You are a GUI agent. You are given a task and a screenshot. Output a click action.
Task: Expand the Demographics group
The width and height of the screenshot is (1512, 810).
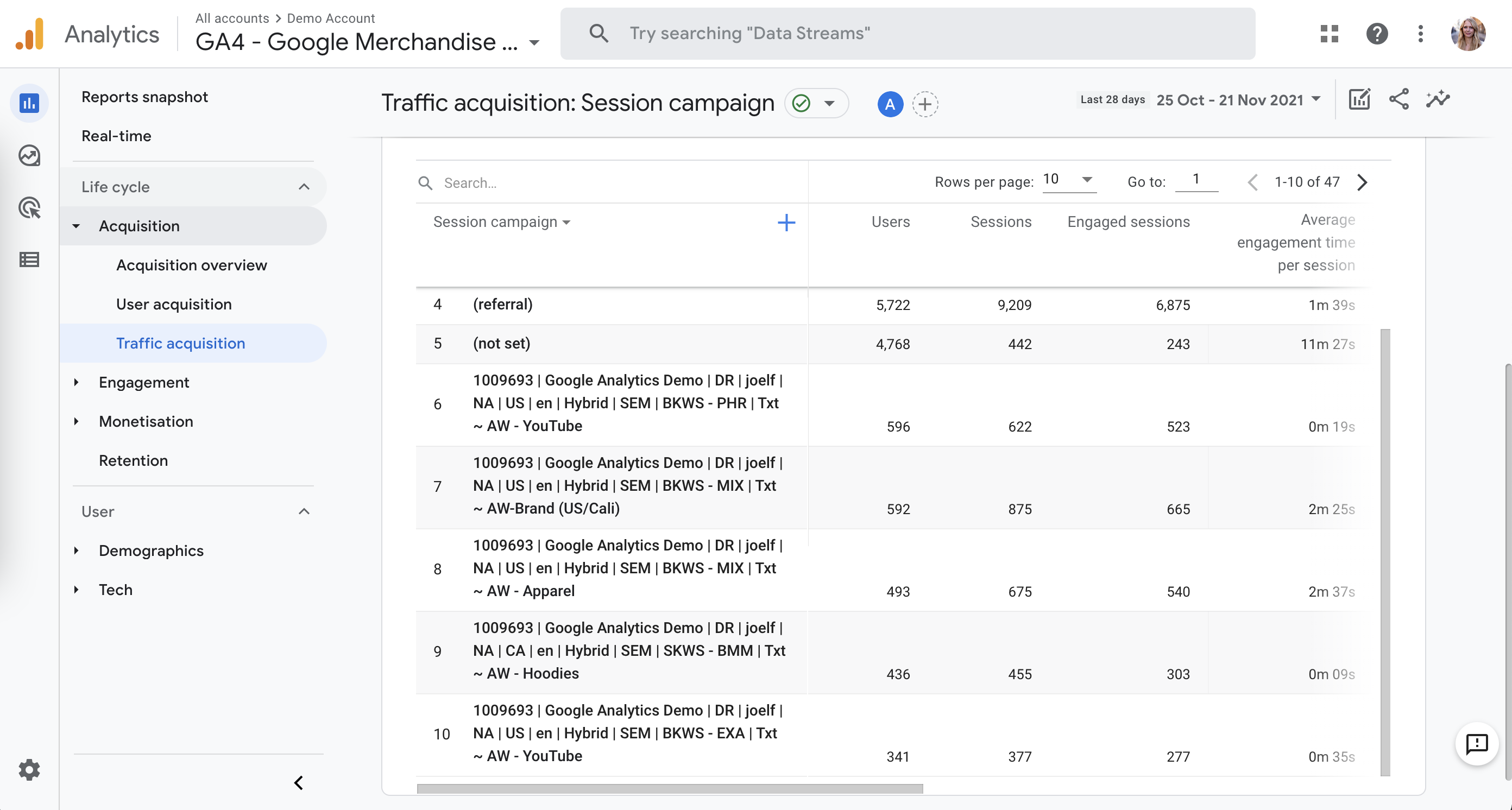point(76,550)
